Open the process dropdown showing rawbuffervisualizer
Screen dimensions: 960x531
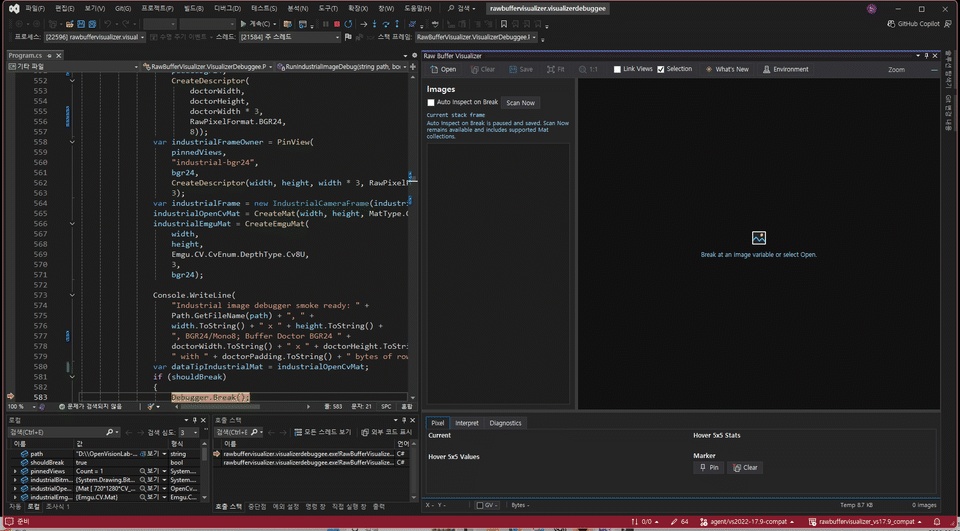point(95,37)
